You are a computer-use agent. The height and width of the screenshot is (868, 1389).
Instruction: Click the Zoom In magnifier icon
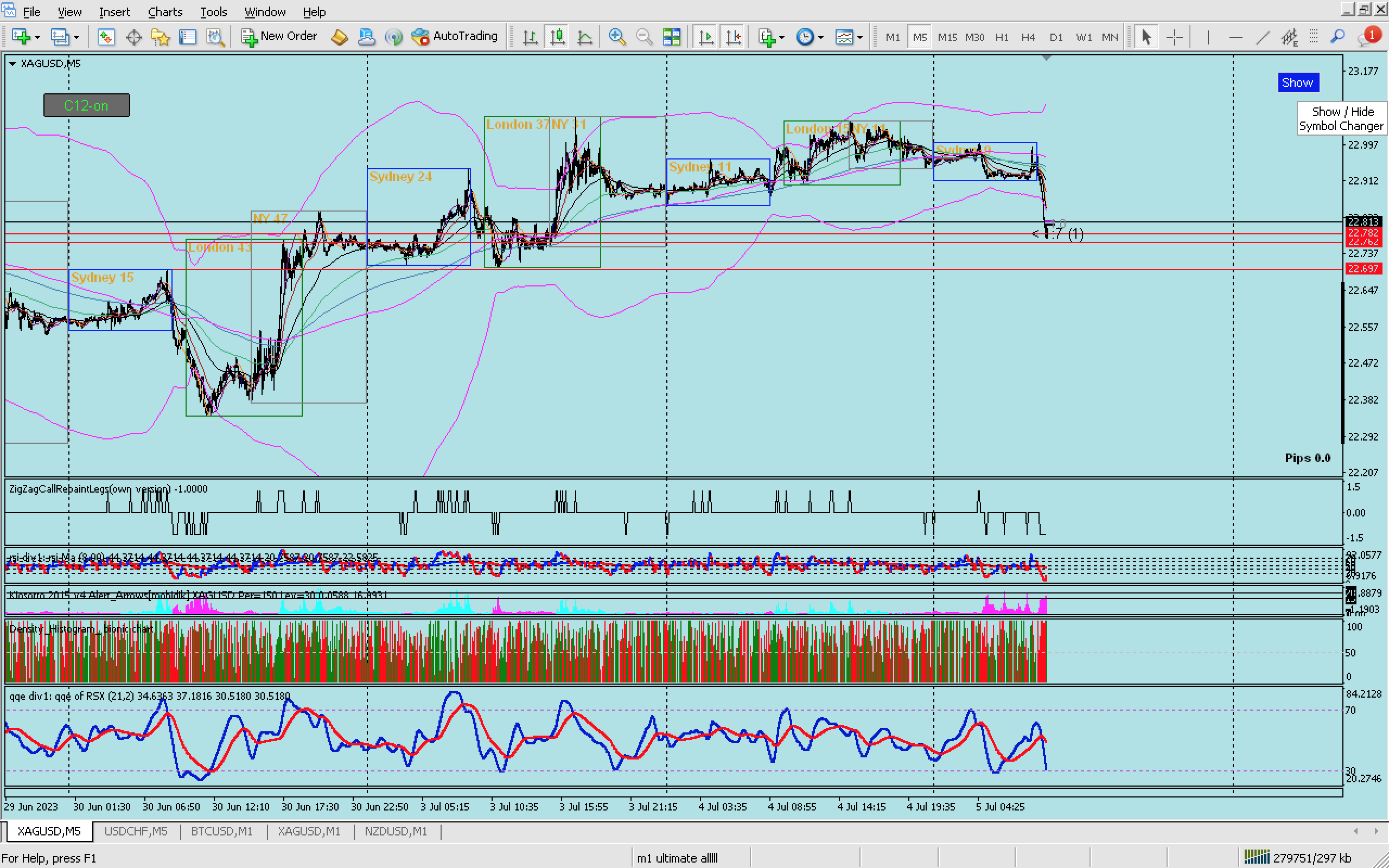tap(616, 37)
